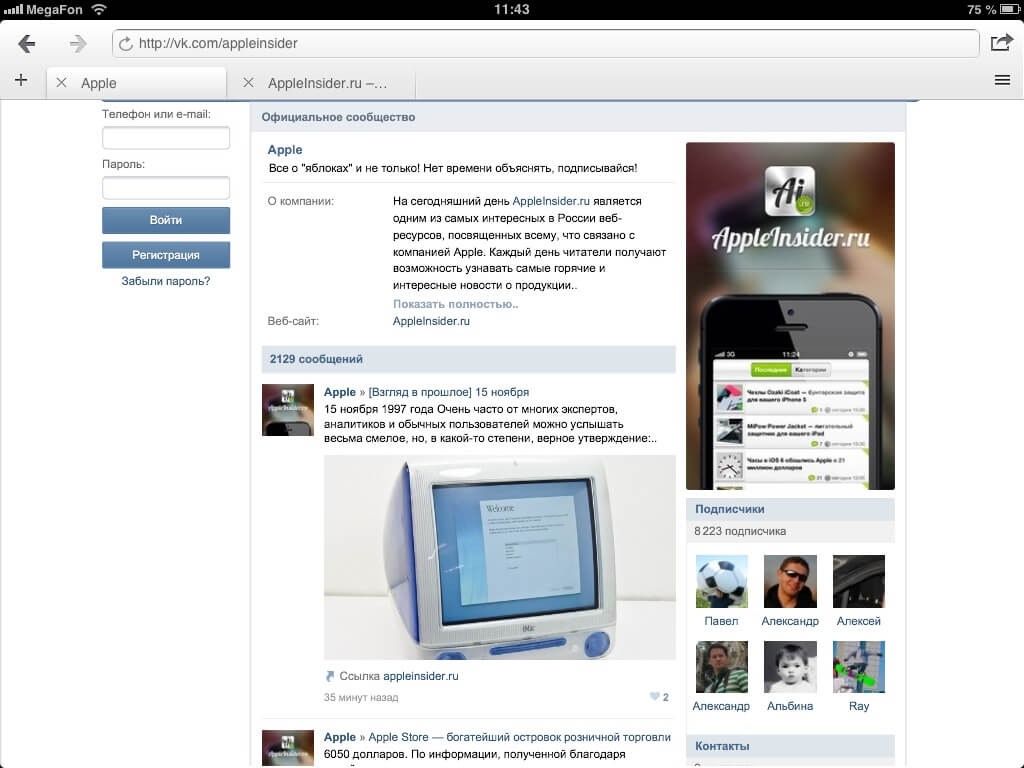Close the AppleInsider.ru tab
The width and height of the screenshot is (1024, 768).
pos(248,83)
